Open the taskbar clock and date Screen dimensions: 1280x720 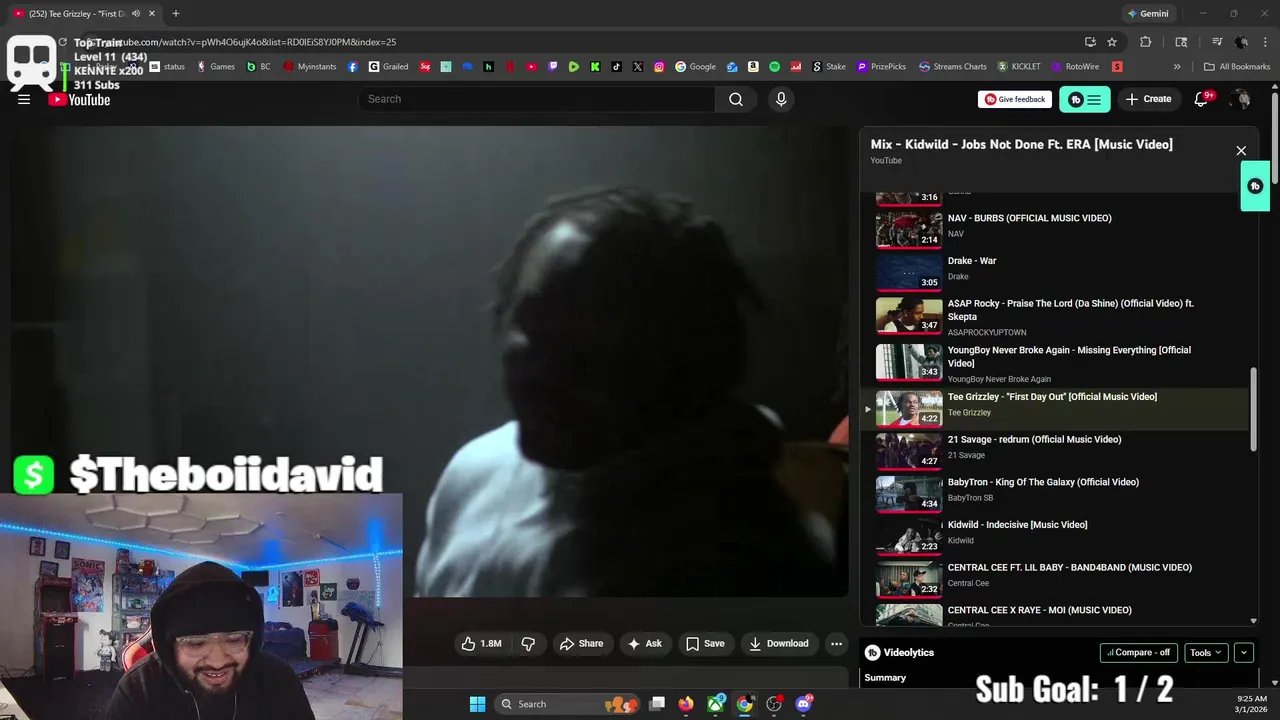coord(1252,704)
